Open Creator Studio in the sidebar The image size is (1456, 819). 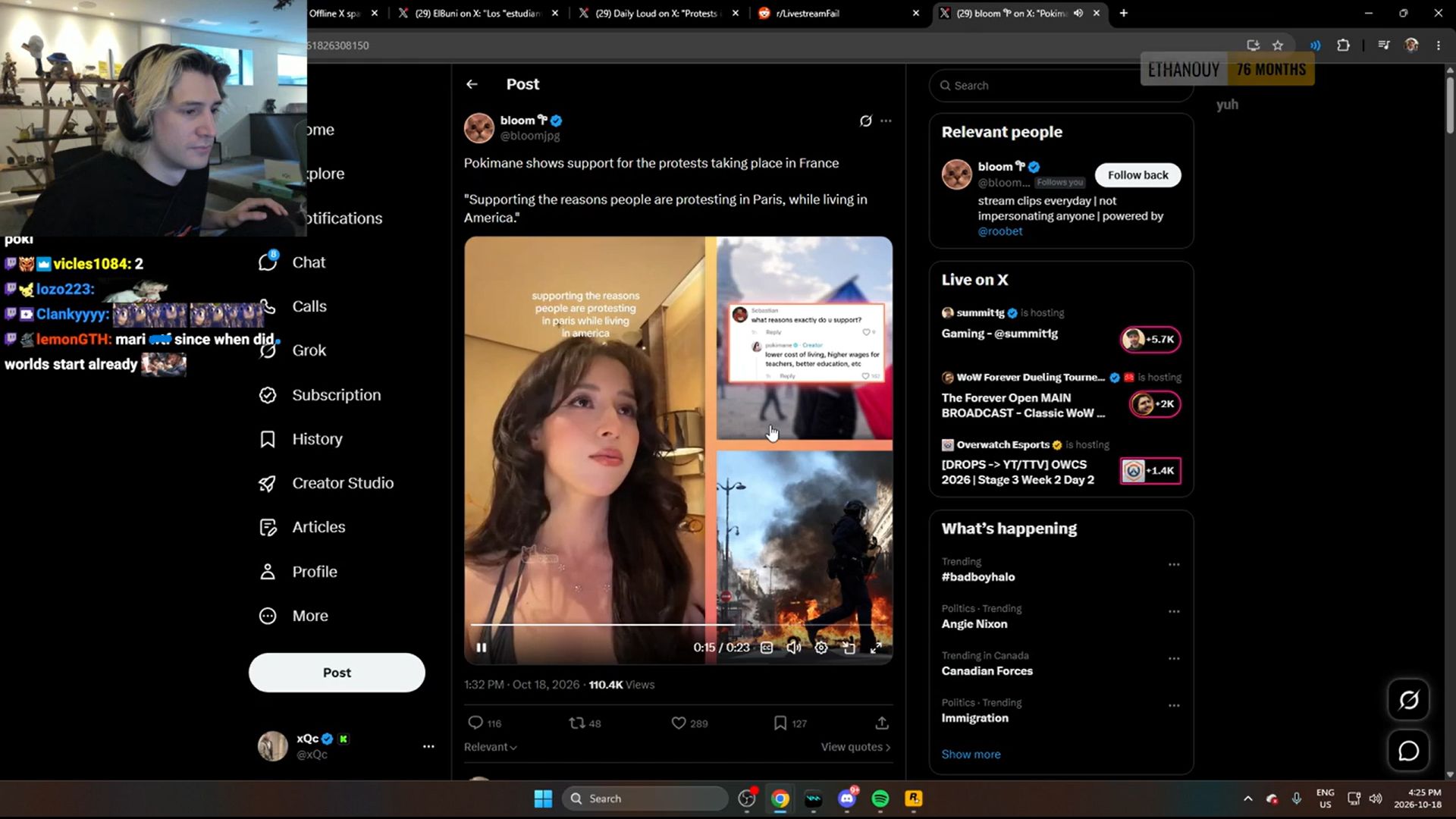326,483
